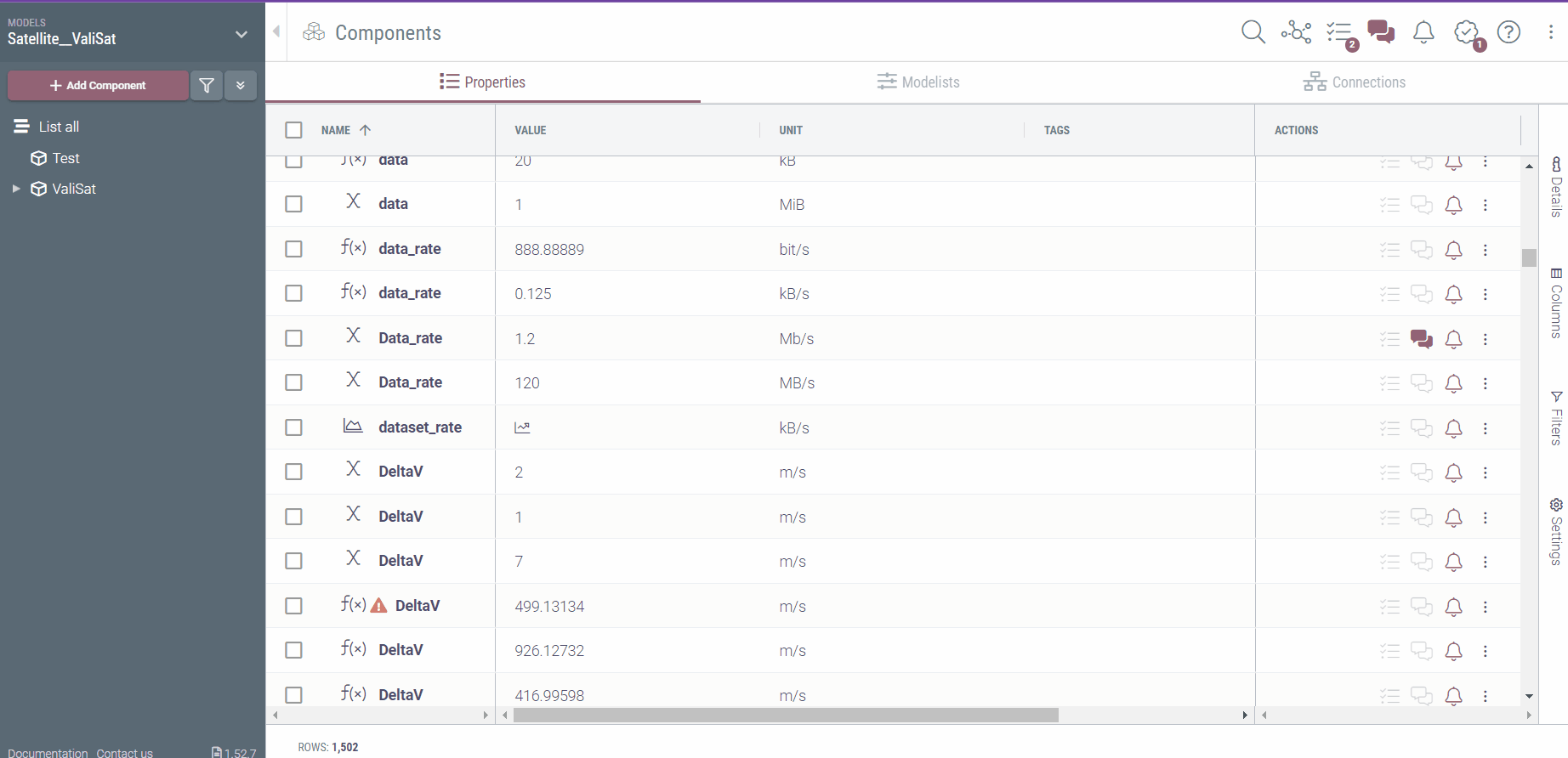Viewport: 1568px width, 758px height.
Task: Check the DeltaV 926.12732 row checkbox
Action: (293, 650)
